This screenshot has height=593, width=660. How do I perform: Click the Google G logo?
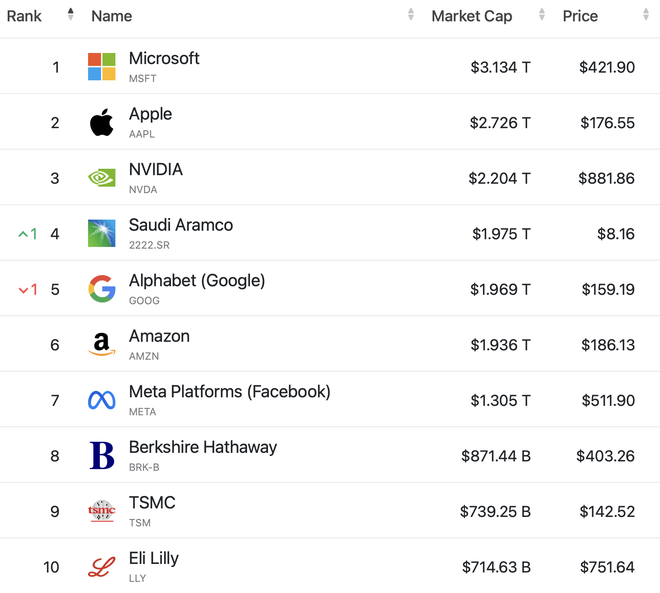[101, 289]
